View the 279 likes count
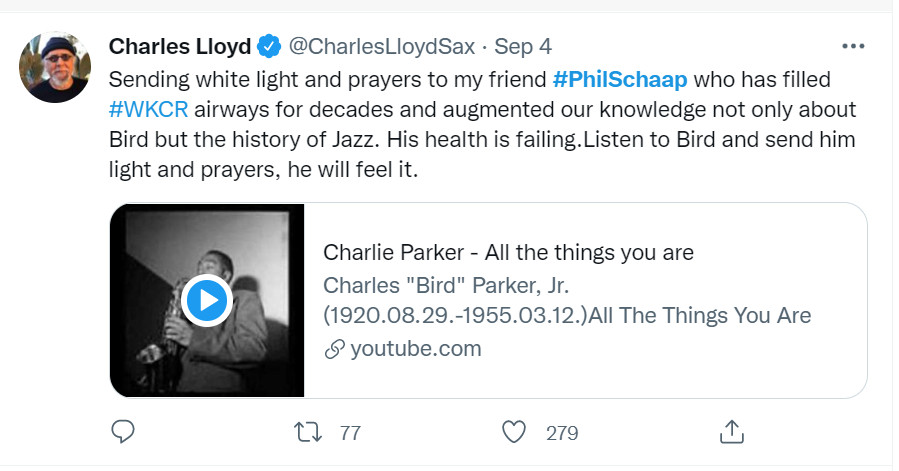This screenshot has width=899, height=471. pyautogui.click(x=562, y=433)
